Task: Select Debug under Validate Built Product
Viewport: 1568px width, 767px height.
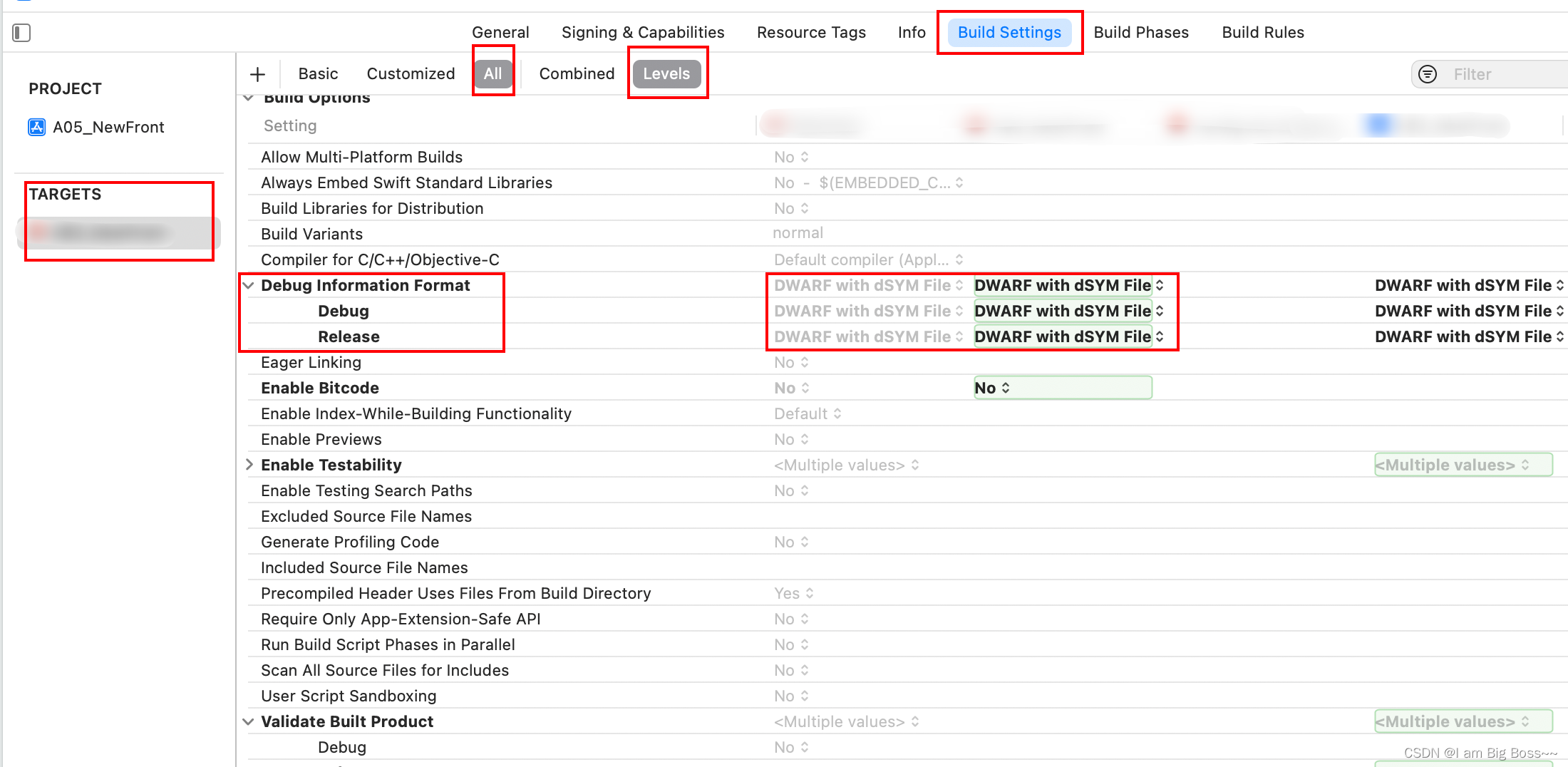Action: [342, 748]
